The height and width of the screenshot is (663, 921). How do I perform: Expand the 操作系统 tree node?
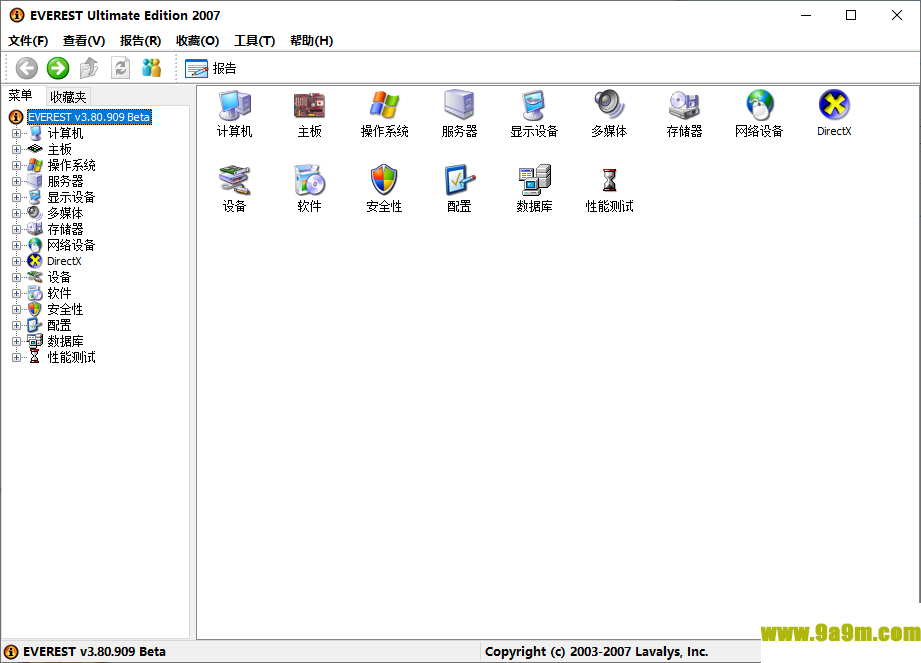(16, 165)
